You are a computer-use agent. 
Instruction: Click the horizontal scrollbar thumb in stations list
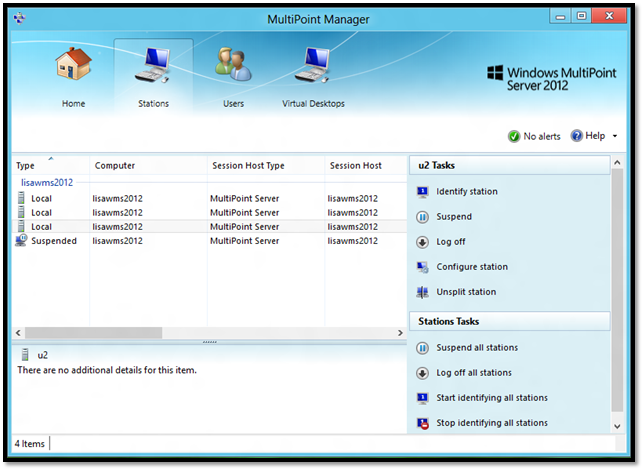[93, 333]
